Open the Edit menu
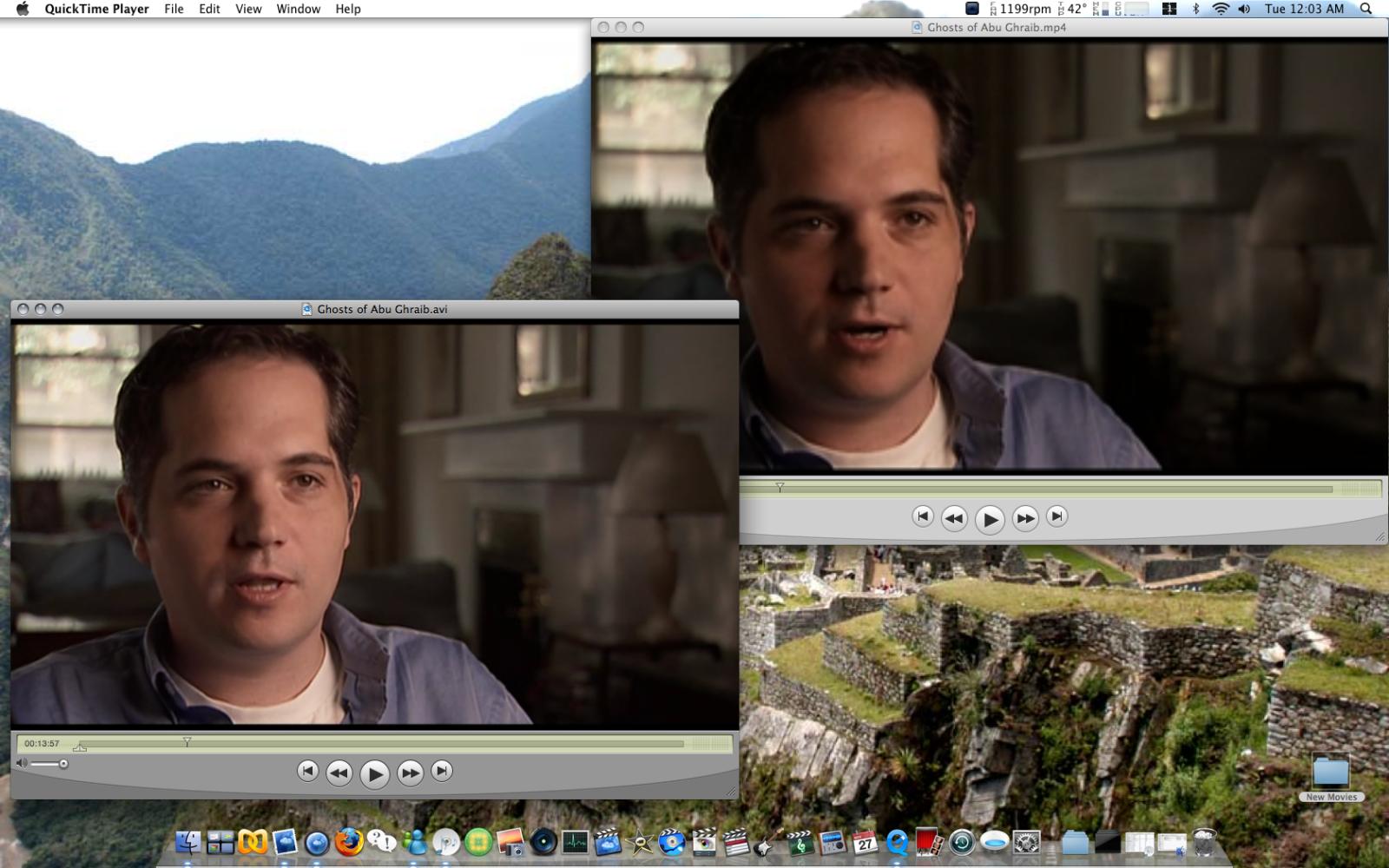 (x=209, y=9)
